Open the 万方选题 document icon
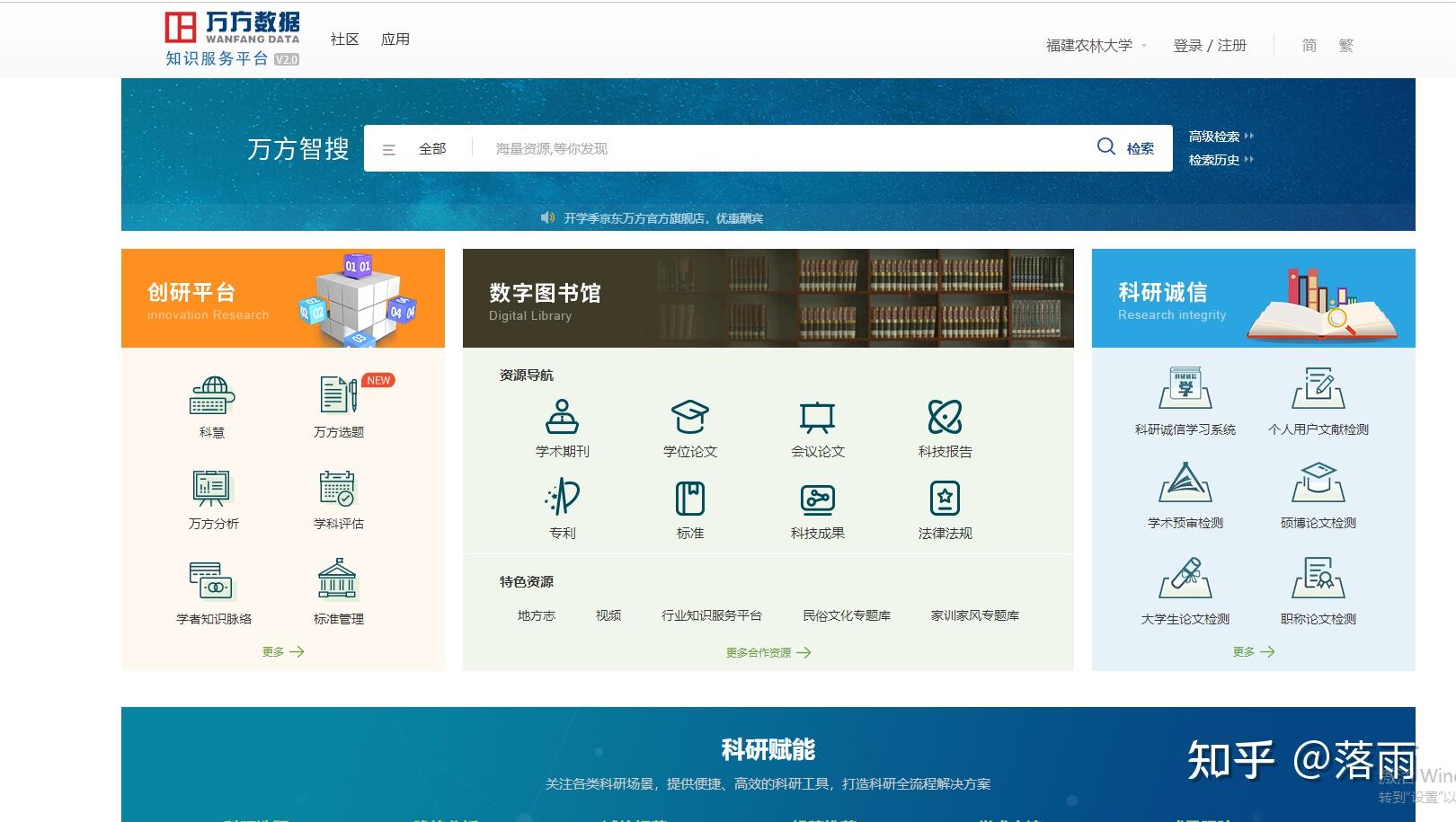This screenshot has width=1456, height=822. [x=339, y=395]
